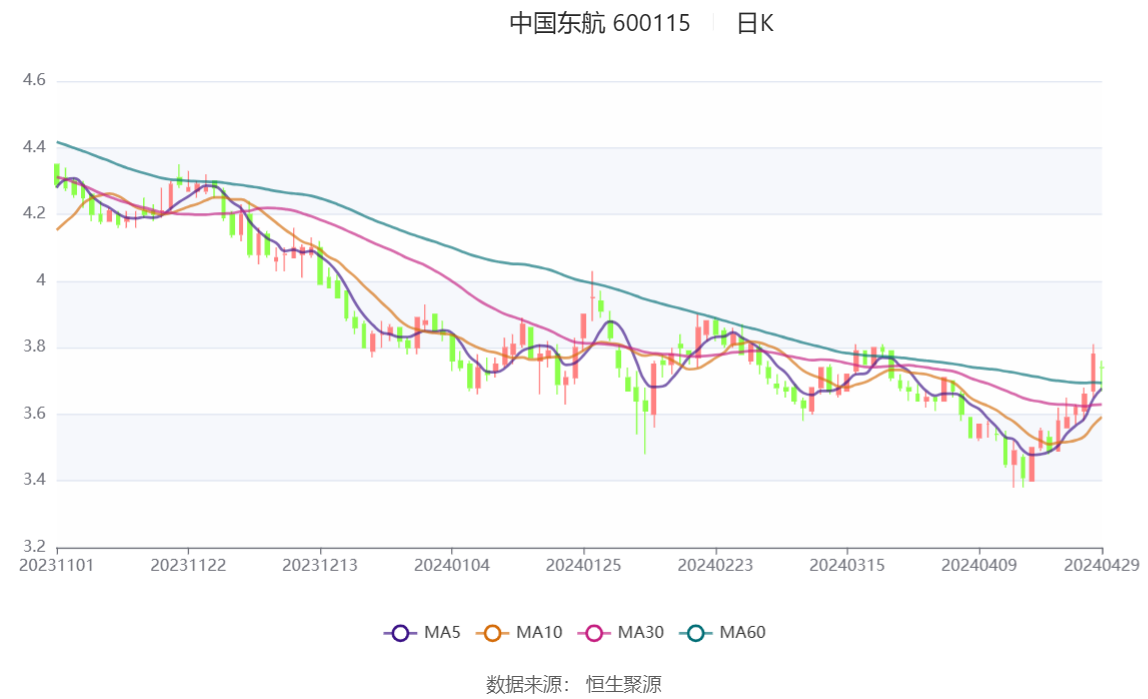Image resolution: width=1148 pixels, height=699 pixels.
Task: Click the 20231213 x-axis date label
Action: pos(320,565)
